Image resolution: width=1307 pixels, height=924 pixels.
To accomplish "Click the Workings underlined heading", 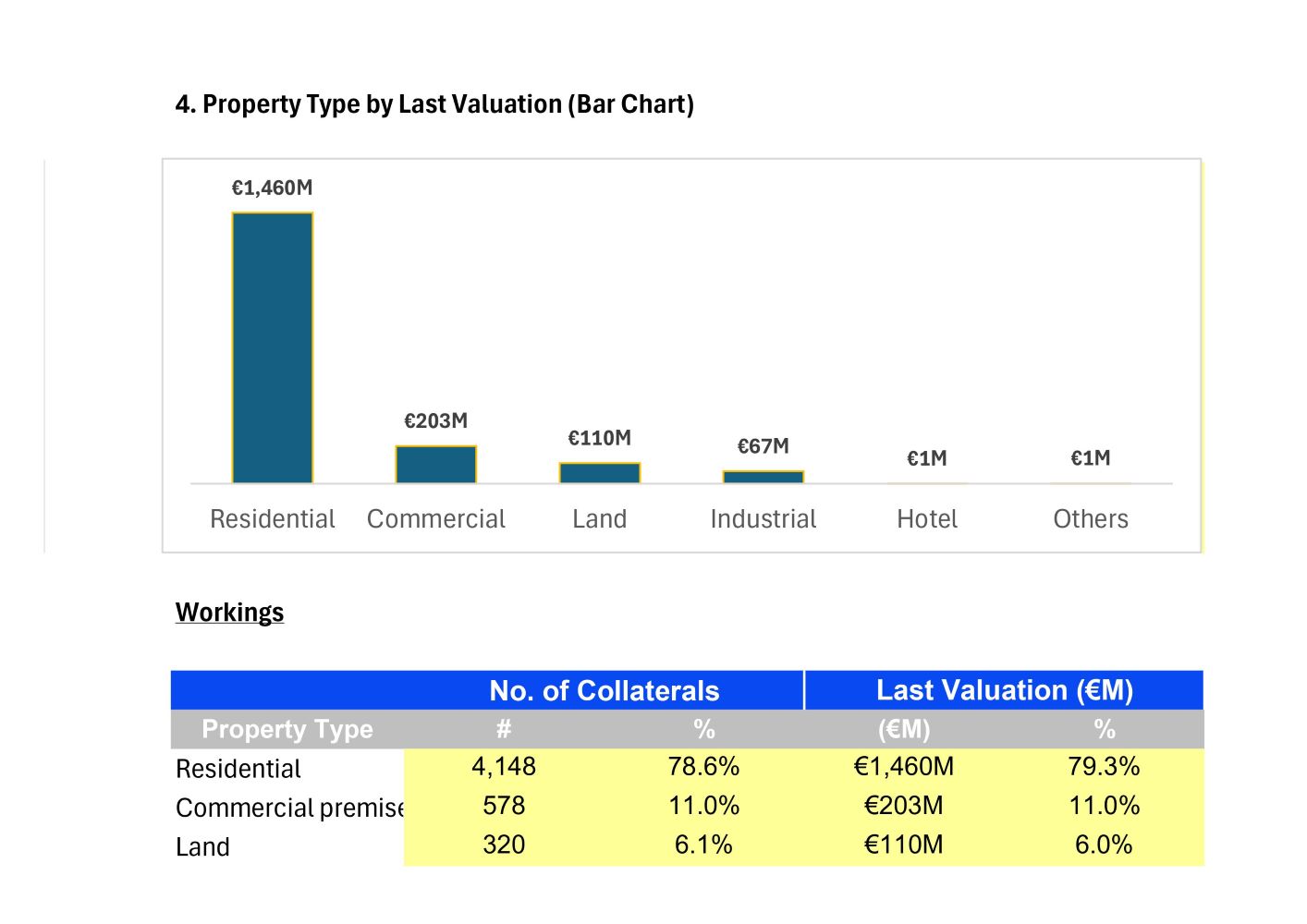I will coord(229,613).
